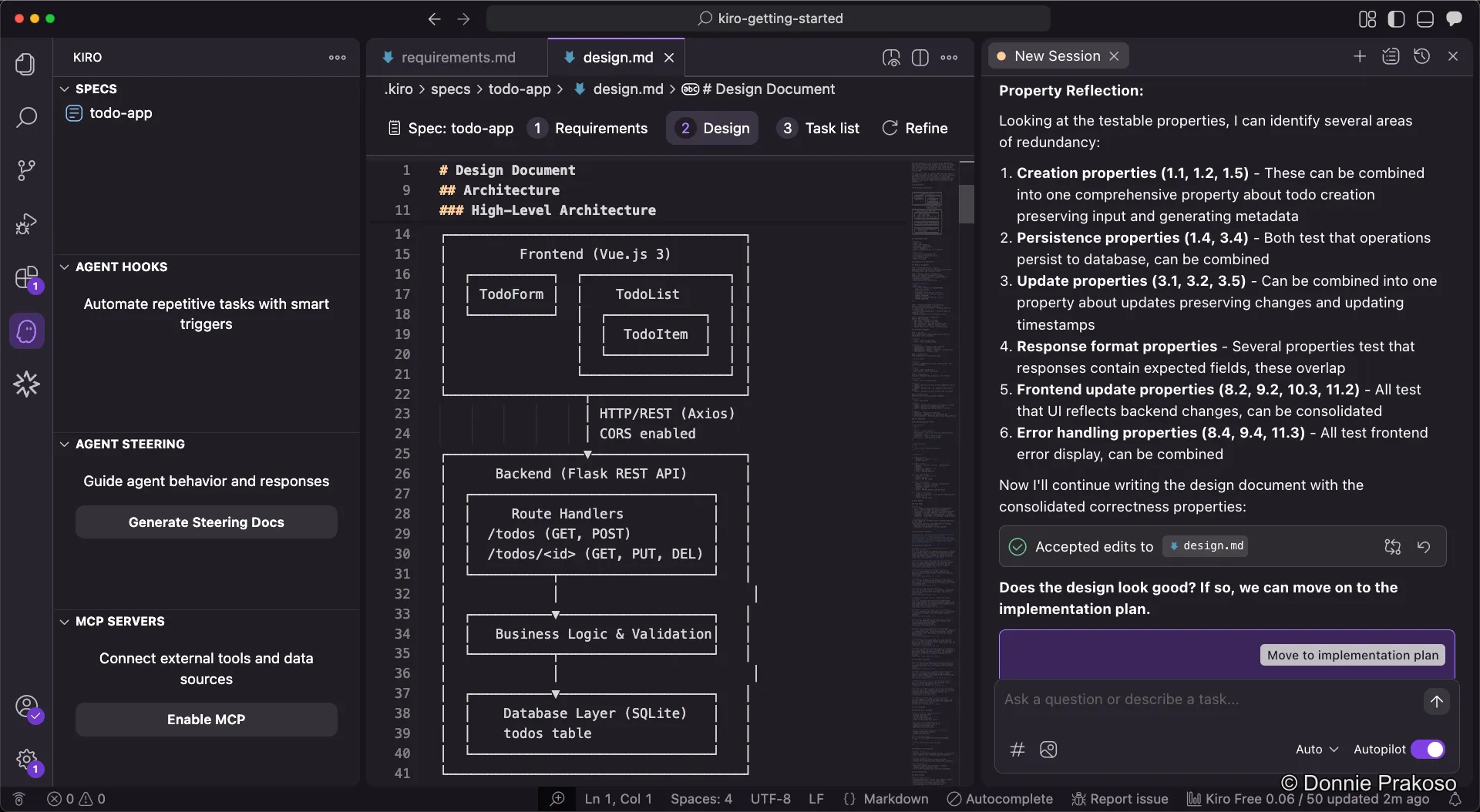The image size is (1480, 812).
Task: Start a new chat session with plus icon
Action: click(x=1360, y=56)
